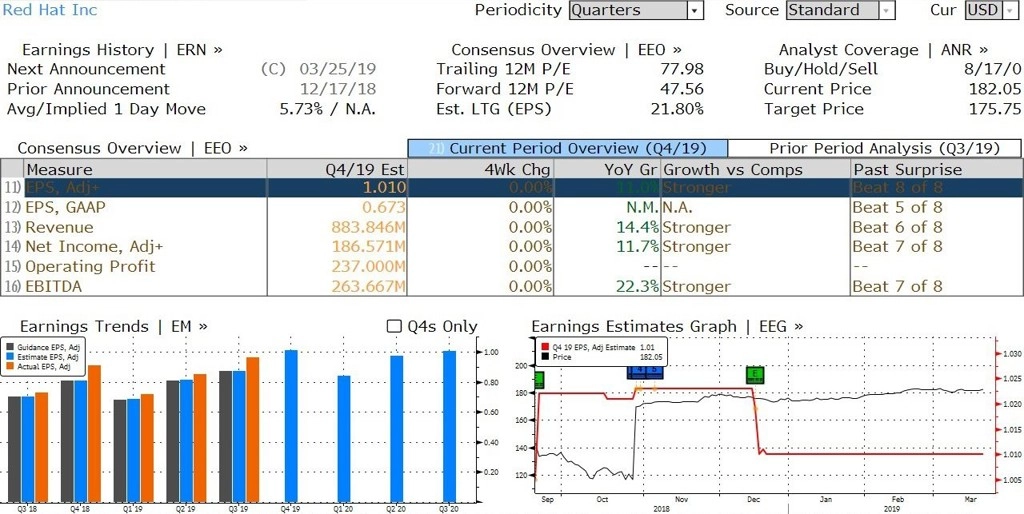Select row 14 Net Income, Adj+
Image resolution: width=1024 pixels, height=514 pixels.
(x=511, y=247)
